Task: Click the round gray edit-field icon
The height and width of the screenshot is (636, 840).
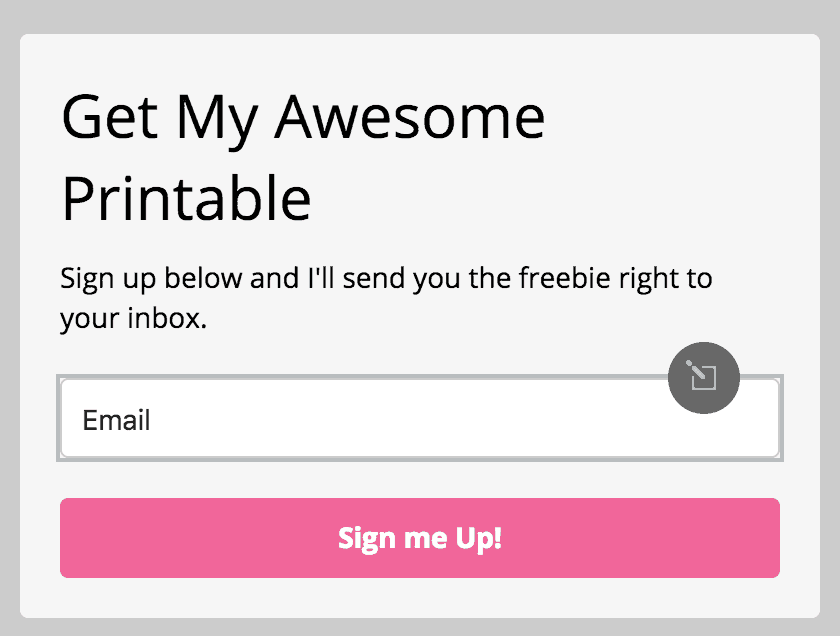Action: coord(703,378)
